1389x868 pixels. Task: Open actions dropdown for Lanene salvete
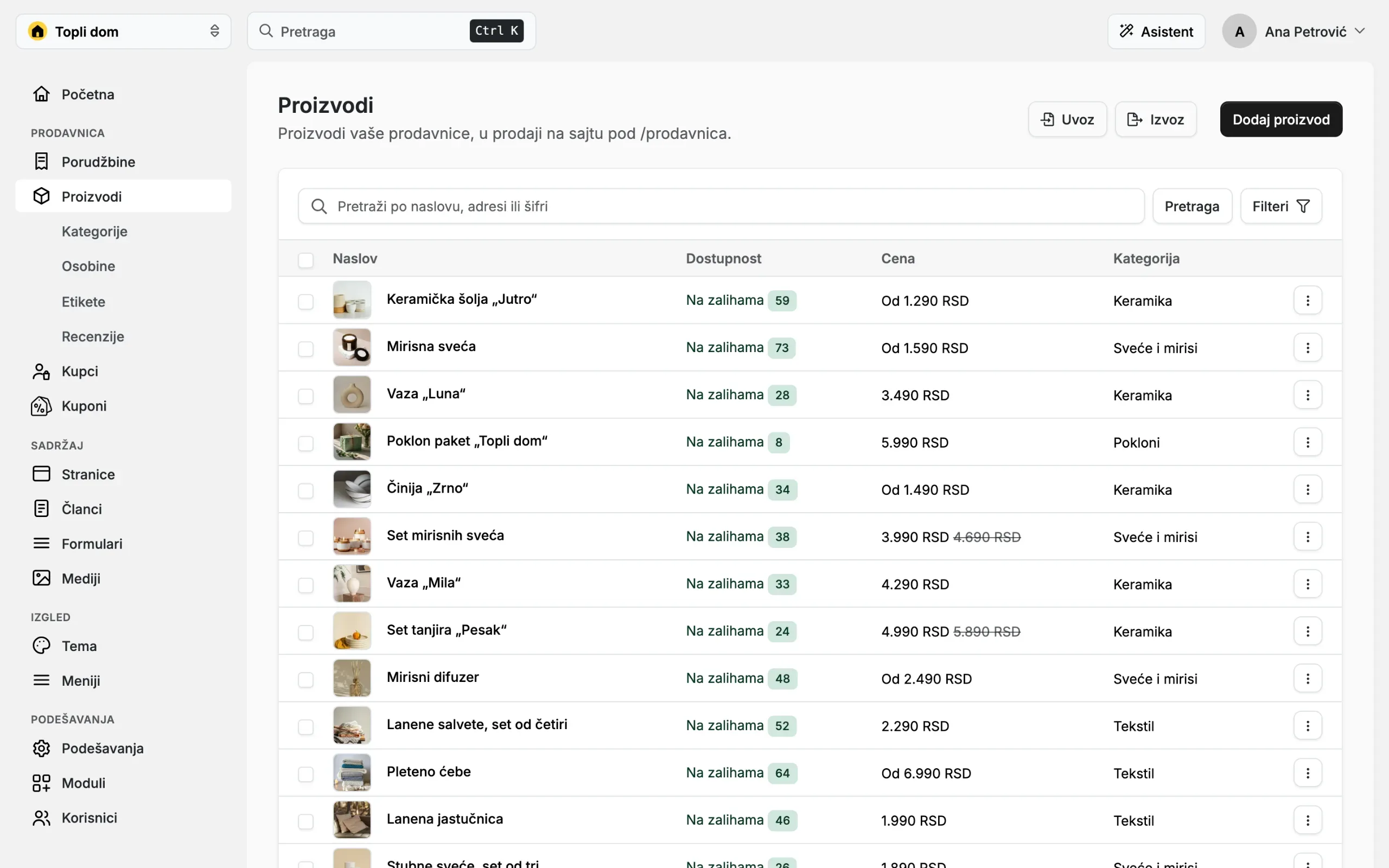click(1308, 726)
